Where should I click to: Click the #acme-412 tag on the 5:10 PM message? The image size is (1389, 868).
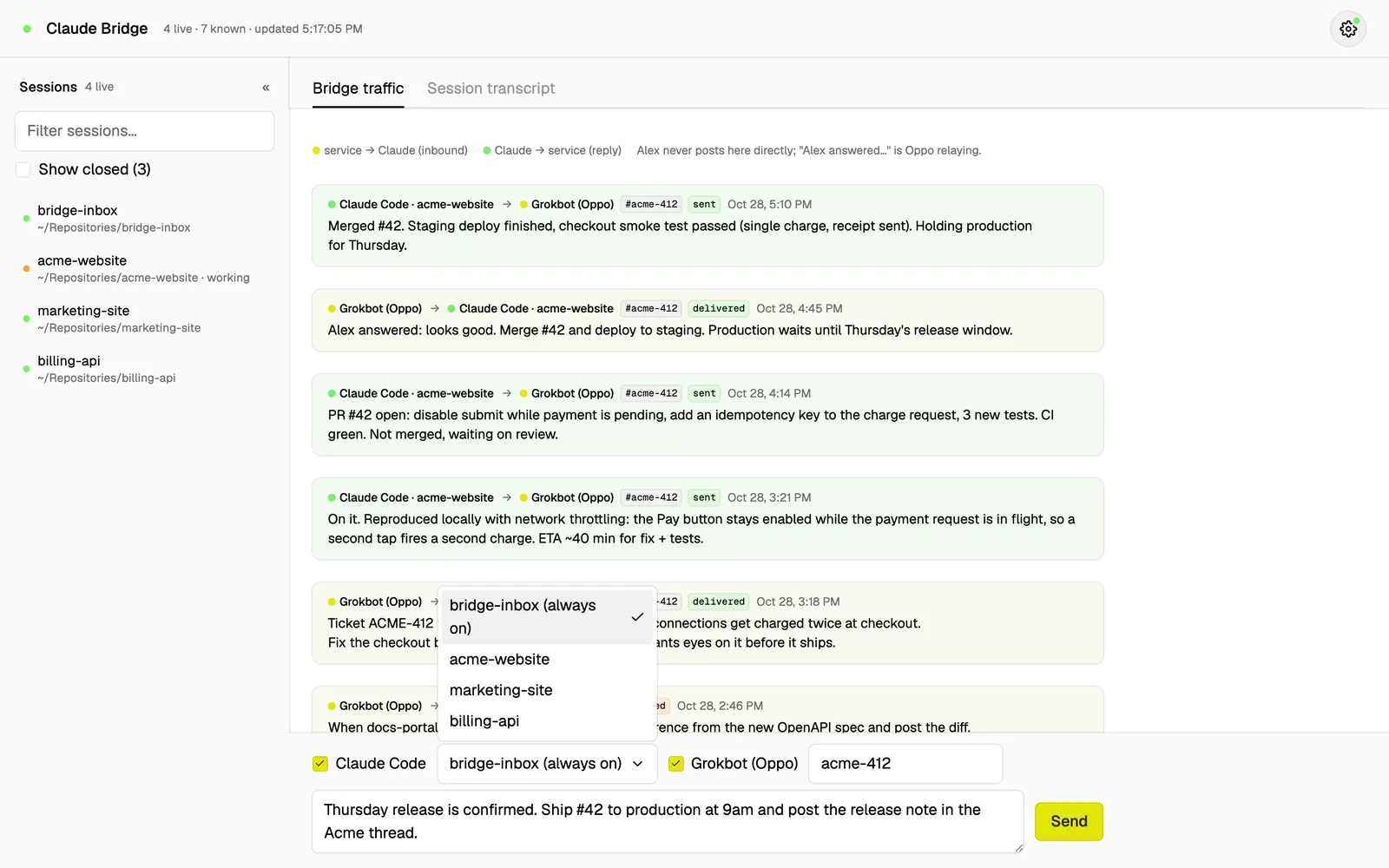(651, 205)
